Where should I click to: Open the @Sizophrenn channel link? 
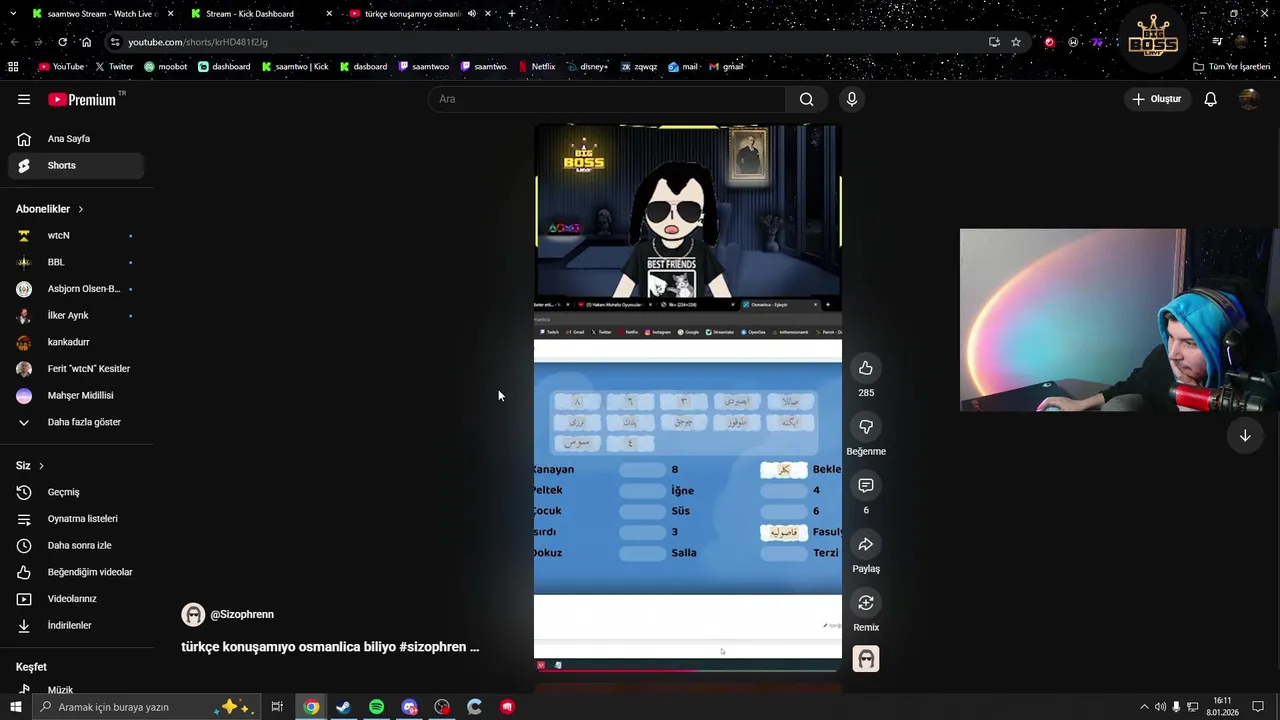pyautogui.click(x=241, y=615)
